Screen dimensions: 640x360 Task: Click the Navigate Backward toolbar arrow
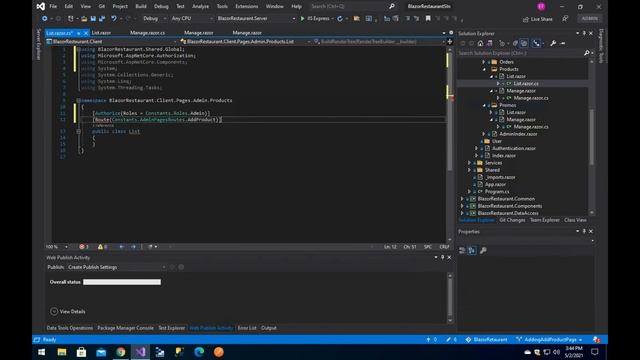tap(44, 18)
